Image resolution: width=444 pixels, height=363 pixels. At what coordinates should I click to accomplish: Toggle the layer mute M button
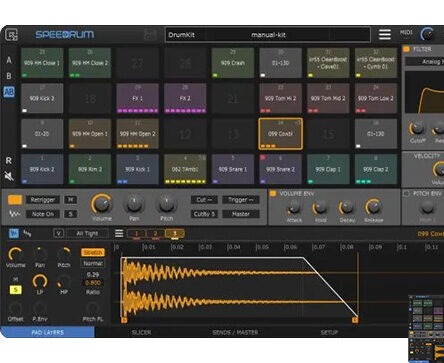15,280
